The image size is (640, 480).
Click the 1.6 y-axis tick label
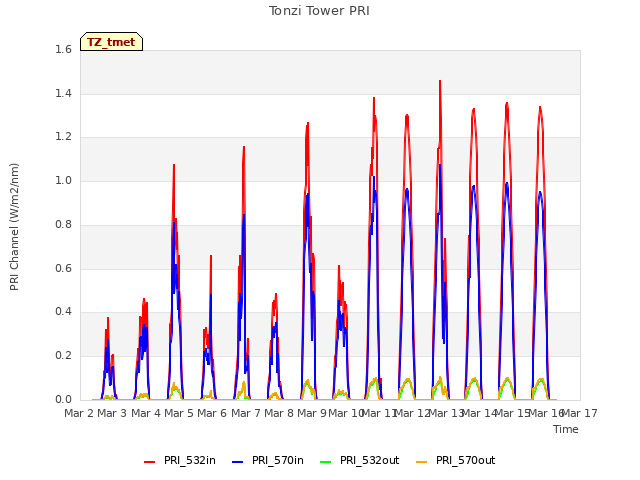(63, 49)
